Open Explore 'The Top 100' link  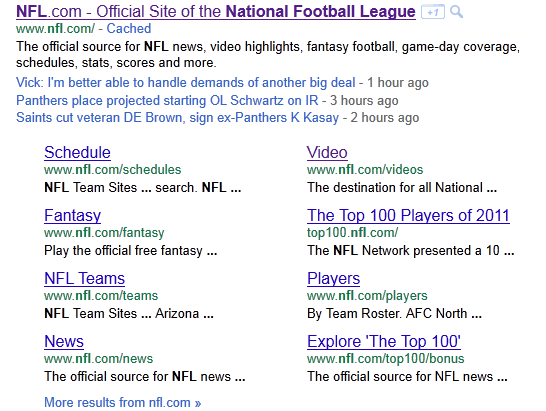click(x=384, y=342)
